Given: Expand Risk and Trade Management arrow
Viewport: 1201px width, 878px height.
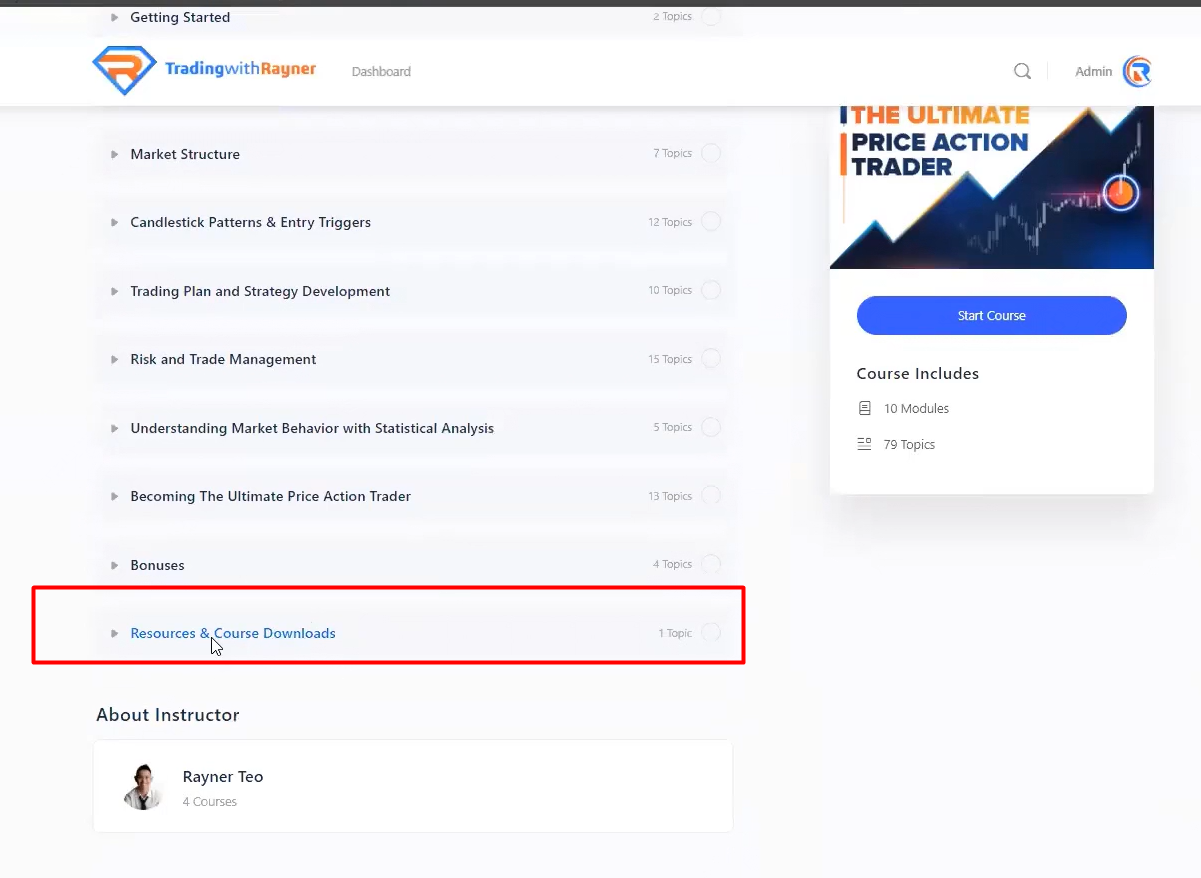Looking at the screenshot, I should 114,359.
